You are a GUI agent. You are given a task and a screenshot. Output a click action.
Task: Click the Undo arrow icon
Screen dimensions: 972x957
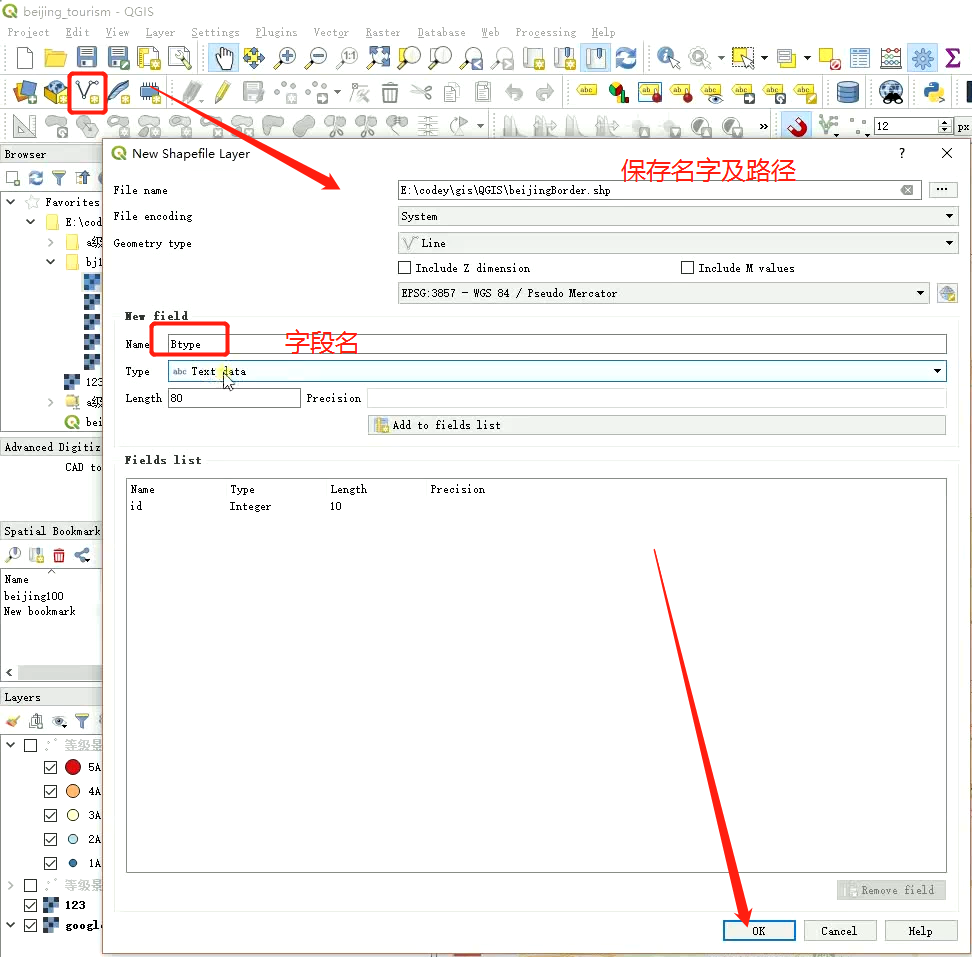(x=514, y=92)
